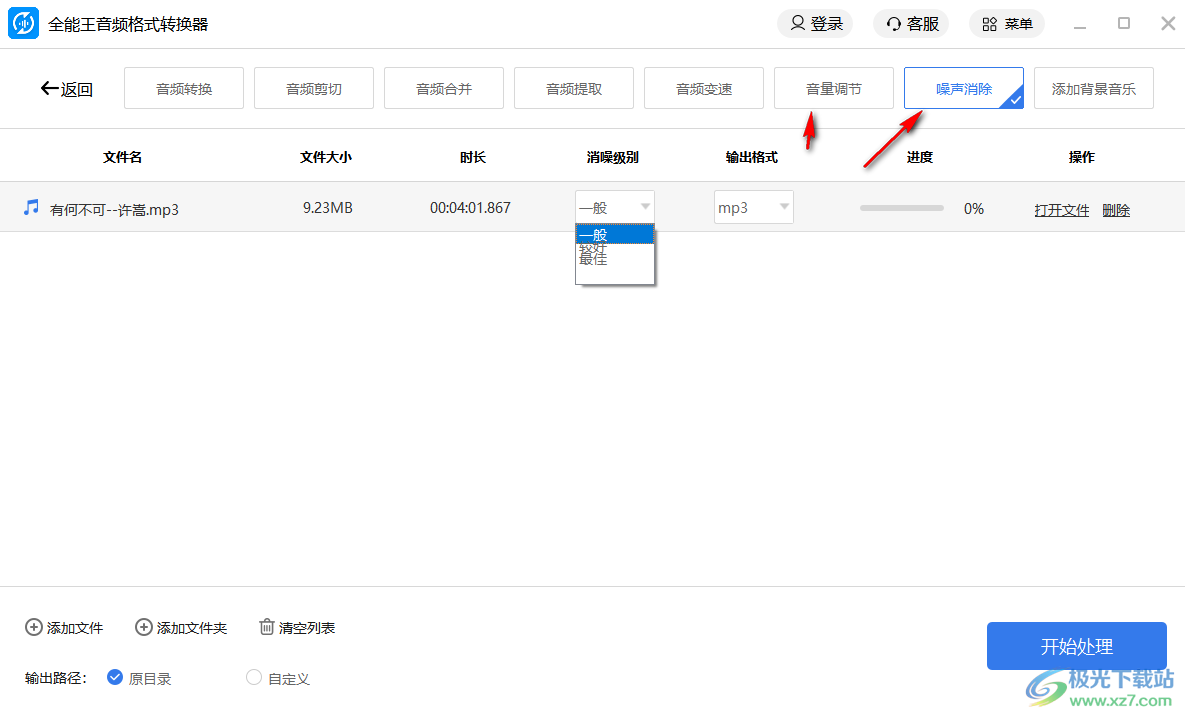Open the 菜单 menu icon
Image resolution: width=1185 pixels, height=717 pixels.
click(989, 23)
